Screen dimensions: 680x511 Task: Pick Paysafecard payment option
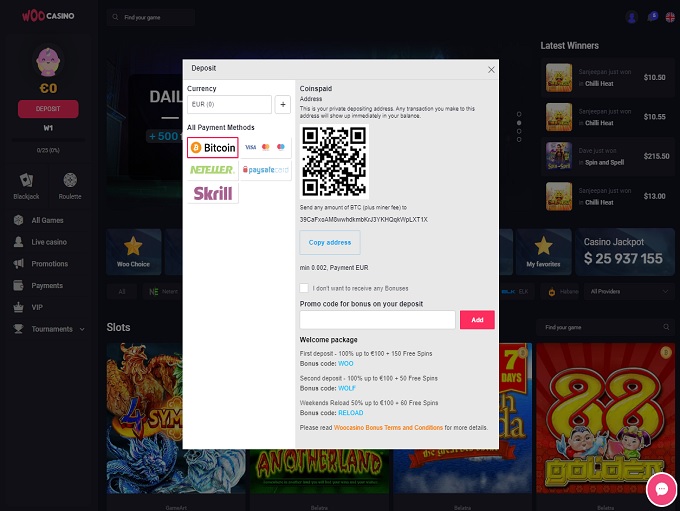[x=265, y=170]
